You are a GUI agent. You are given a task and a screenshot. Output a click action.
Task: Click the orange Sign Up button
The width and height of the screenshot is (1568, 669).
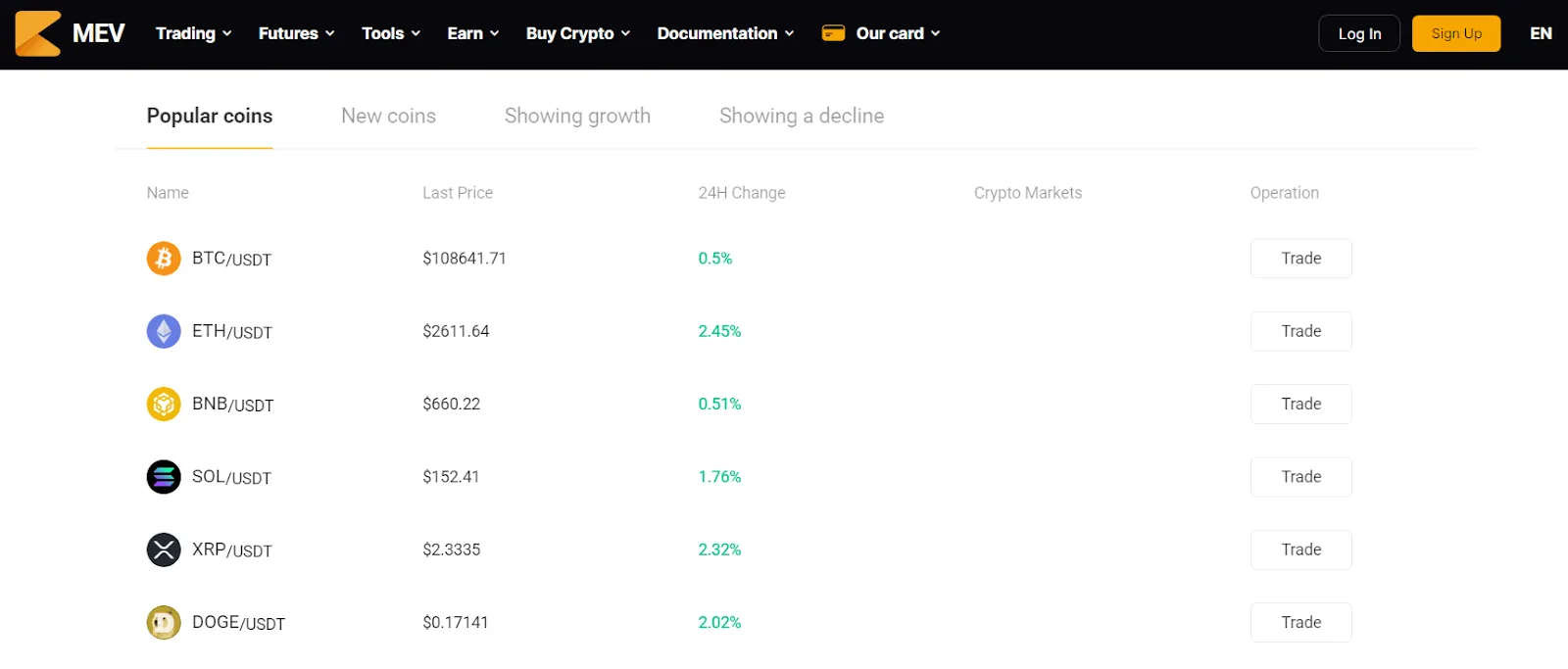coord(1456,33)
